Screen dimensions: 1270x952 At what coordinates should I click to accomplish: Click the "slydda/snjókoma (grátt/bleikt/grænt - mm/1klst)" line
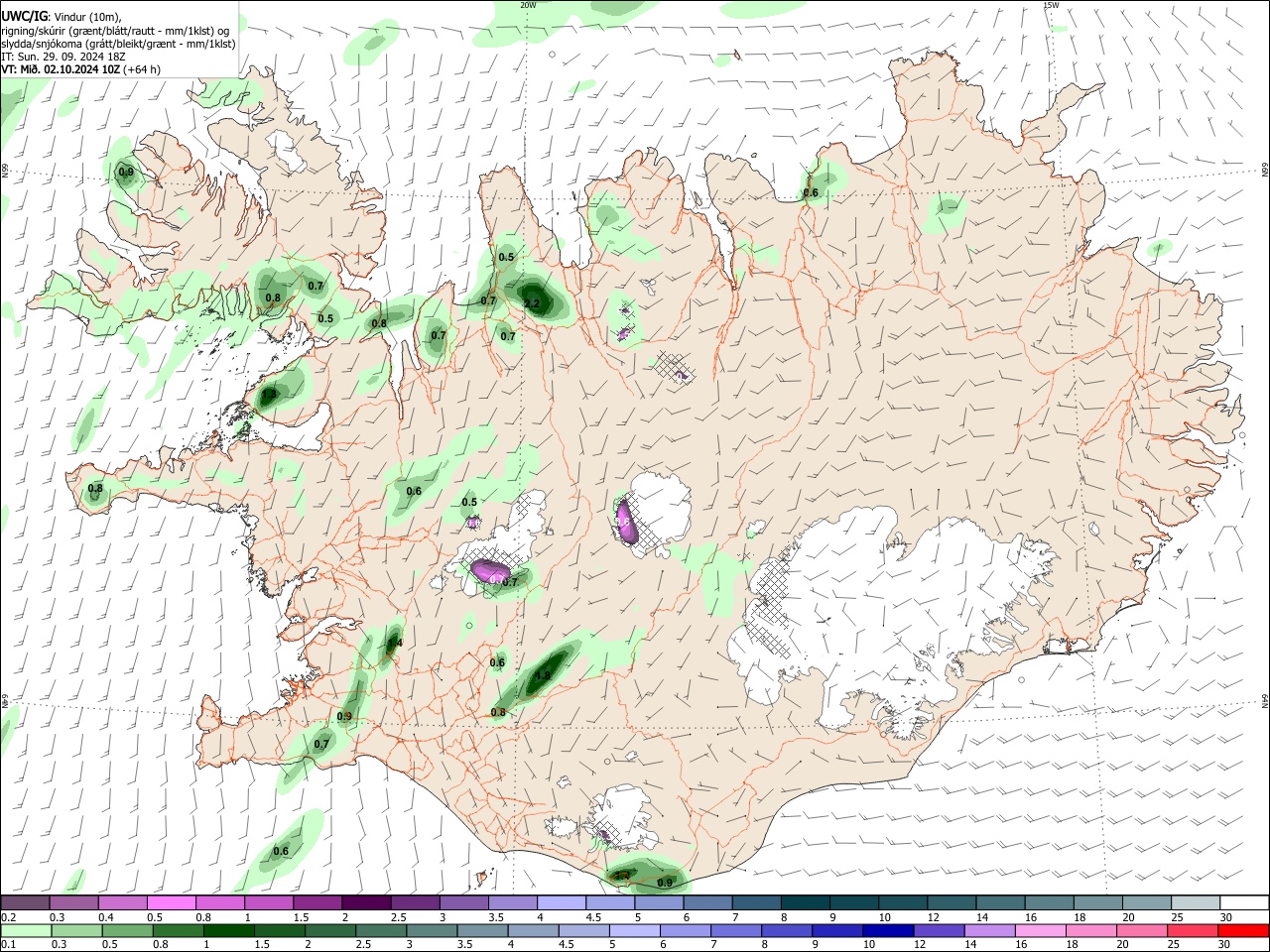(x=118, y=44)
